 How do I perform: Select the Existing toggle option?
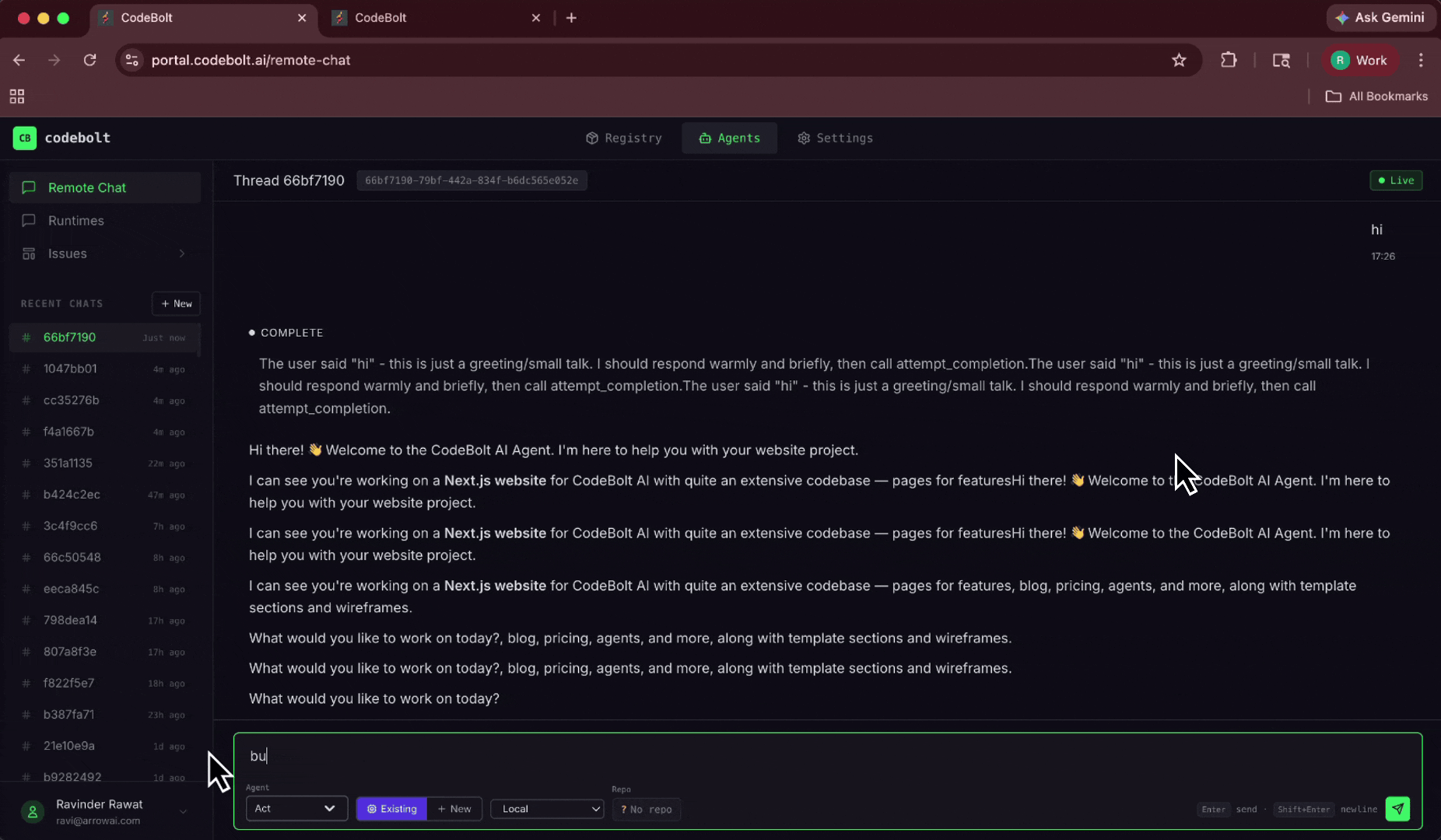391,809
